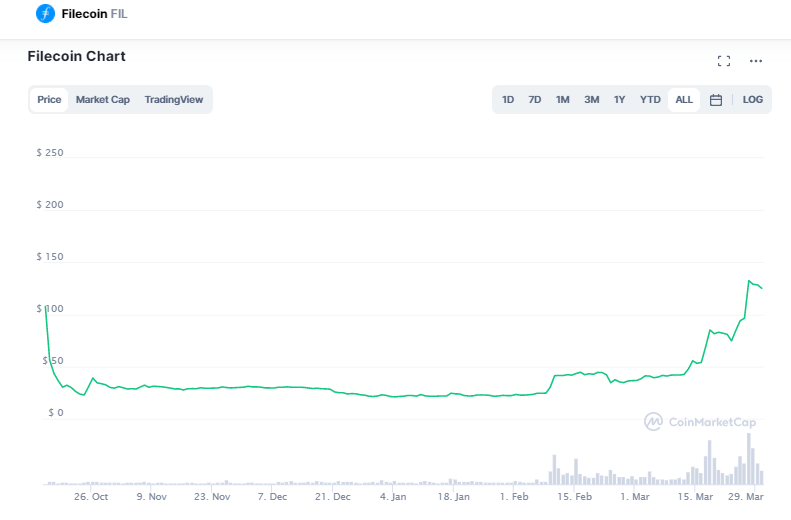Click the 15. Mar date label
The width and height of the screenshot is (791, 520).
point(695,496)
